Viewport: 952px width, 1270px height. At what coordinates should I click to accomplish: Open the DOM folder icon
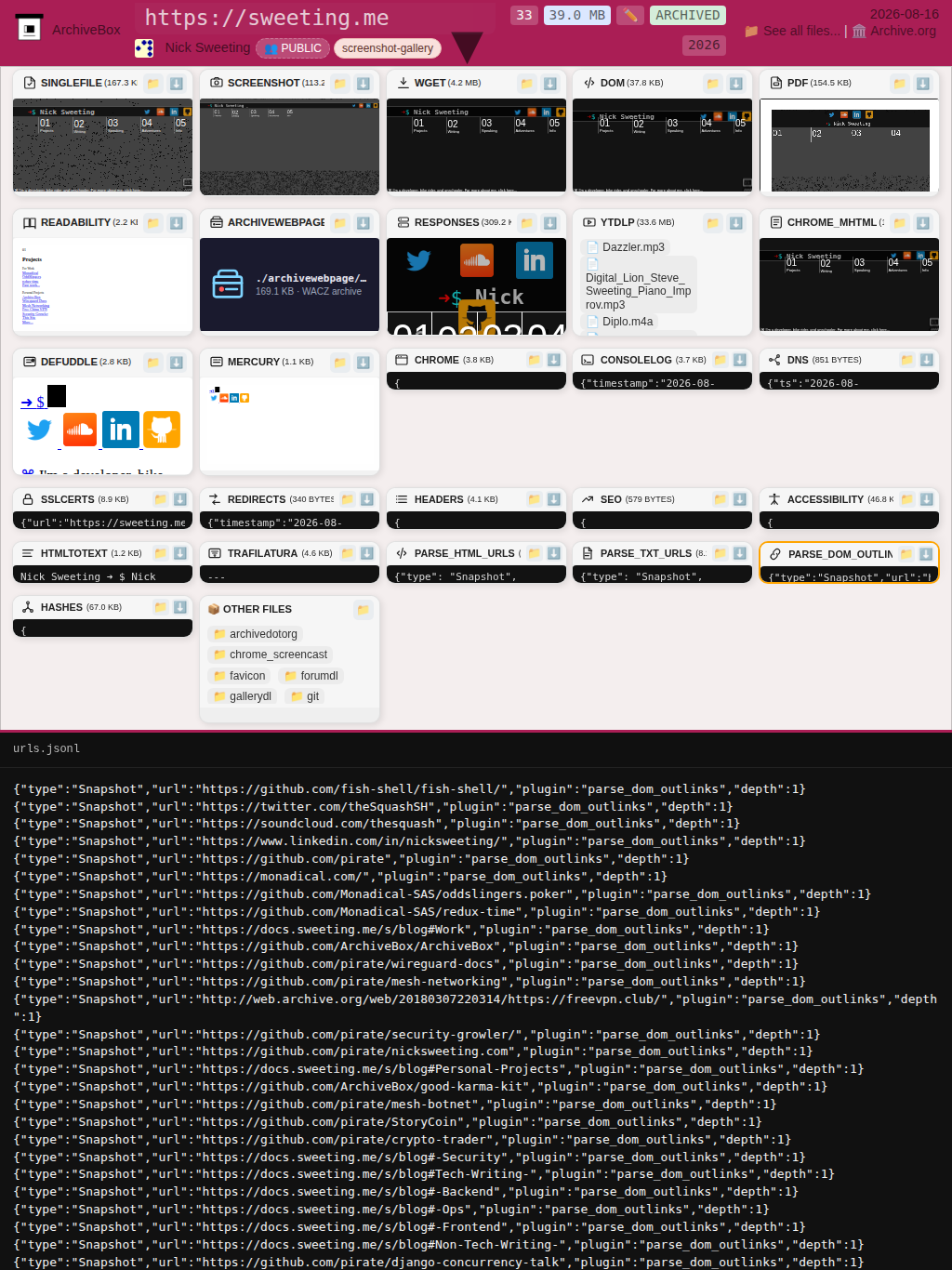pyautogui.click(x=713, y=84)
